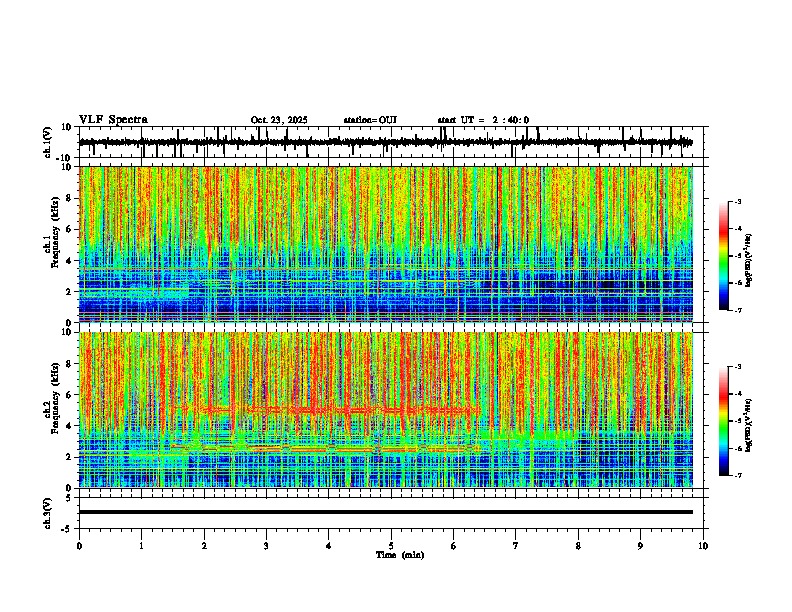Click the time axis tick label "5"
This screenshot has width=792, height=612.
point(391,546)
